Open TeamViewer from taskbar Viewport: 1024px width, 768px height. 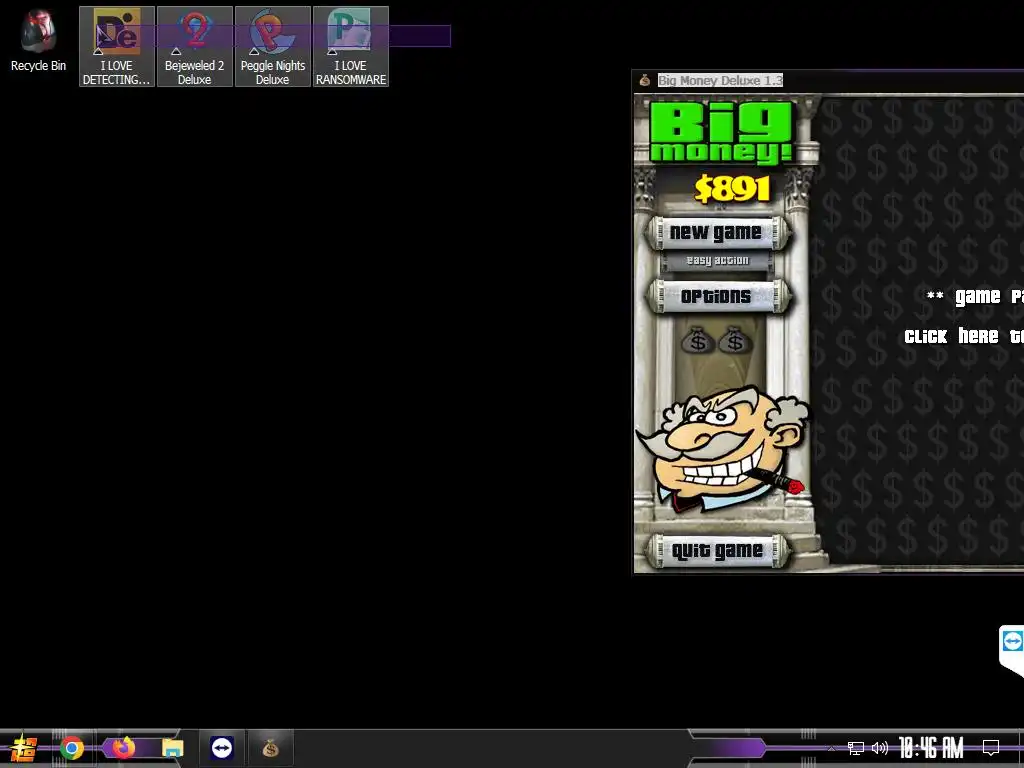(x=222, y=748)
